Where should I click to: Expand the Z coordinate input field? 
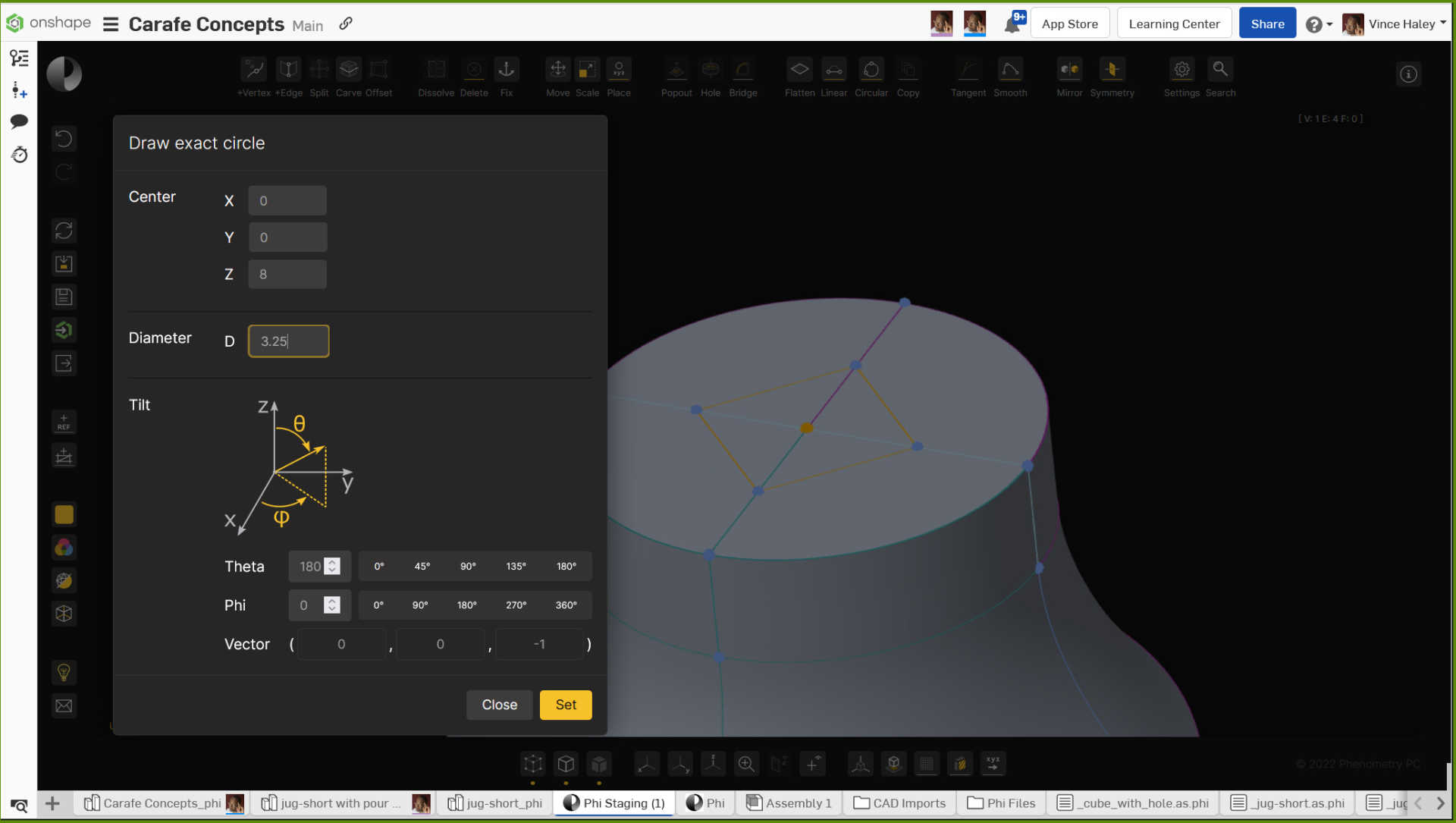coord(287,274)
